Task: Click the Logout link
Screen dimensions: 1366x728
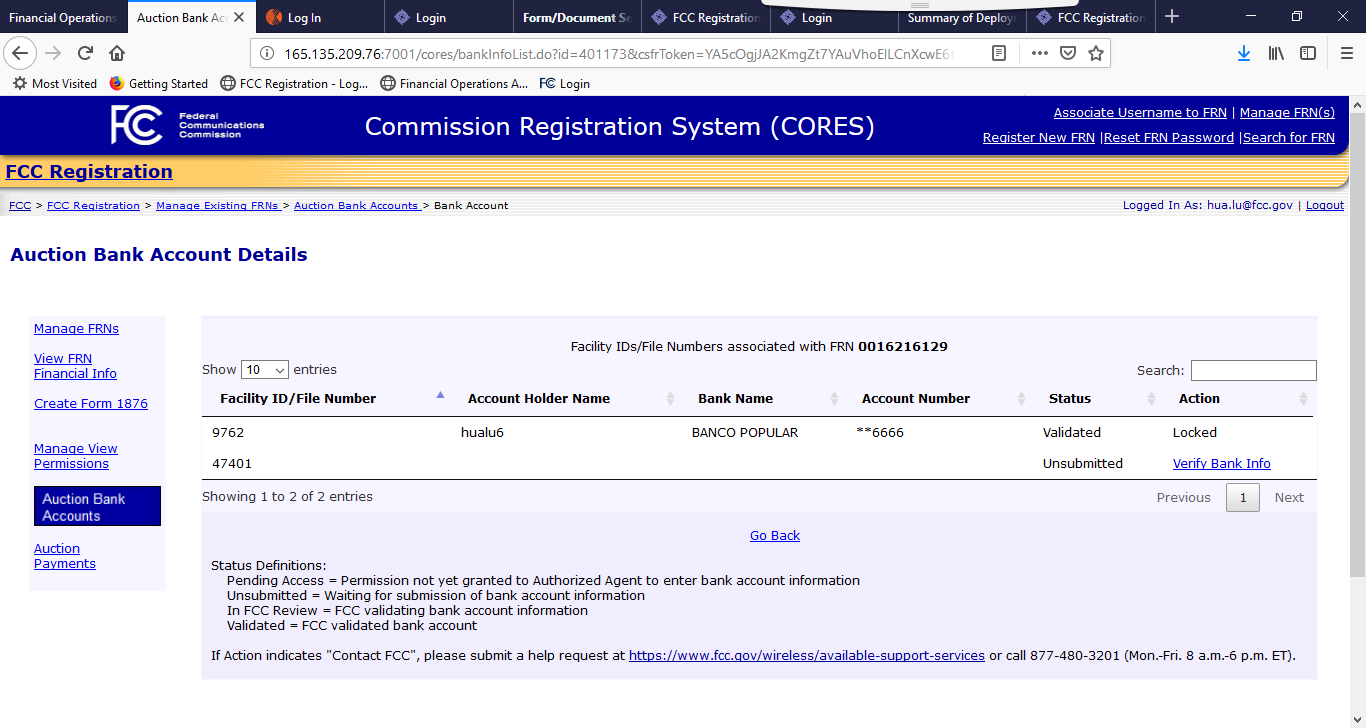Action: click(x=1325, y=205)
